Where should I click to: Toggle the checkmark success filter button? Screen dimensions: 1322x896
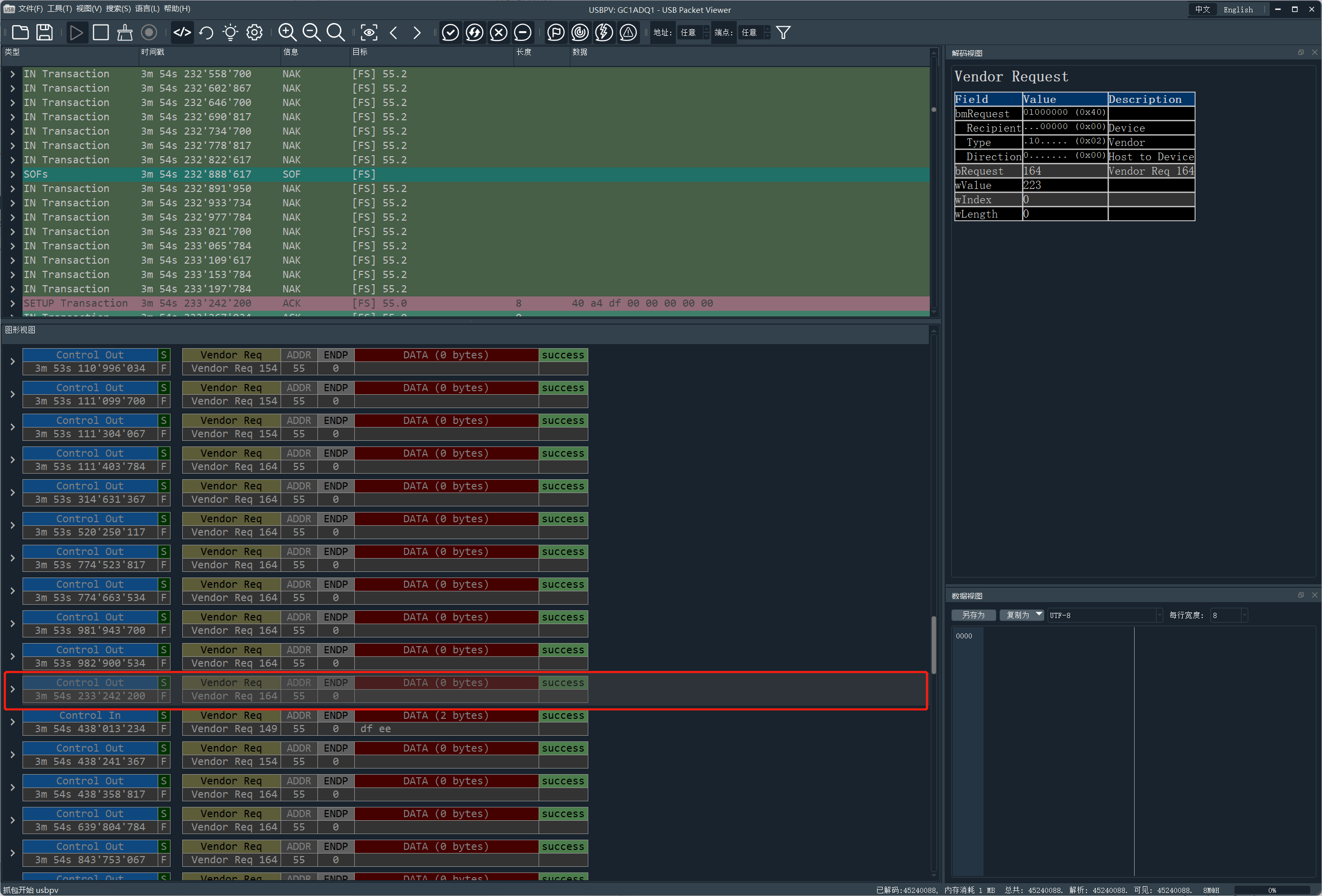point(450,32)
